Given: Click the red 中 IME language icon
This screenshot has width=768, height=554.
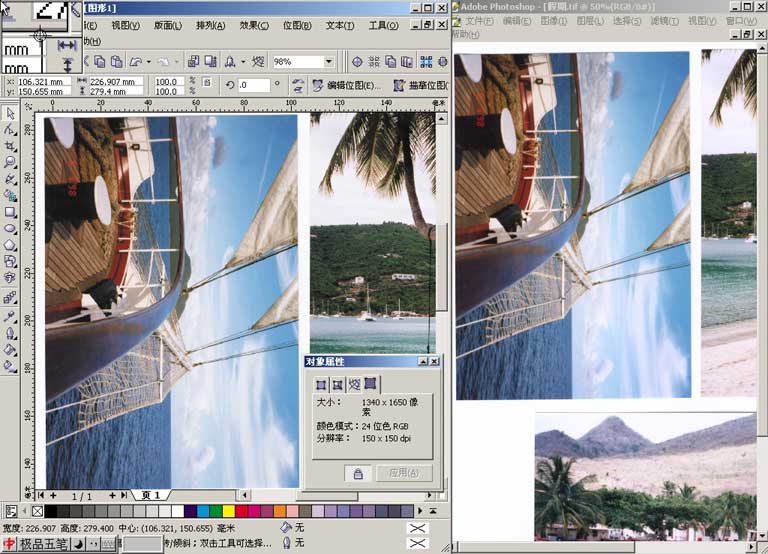Looking at the screenshot, I should [9, 544].
